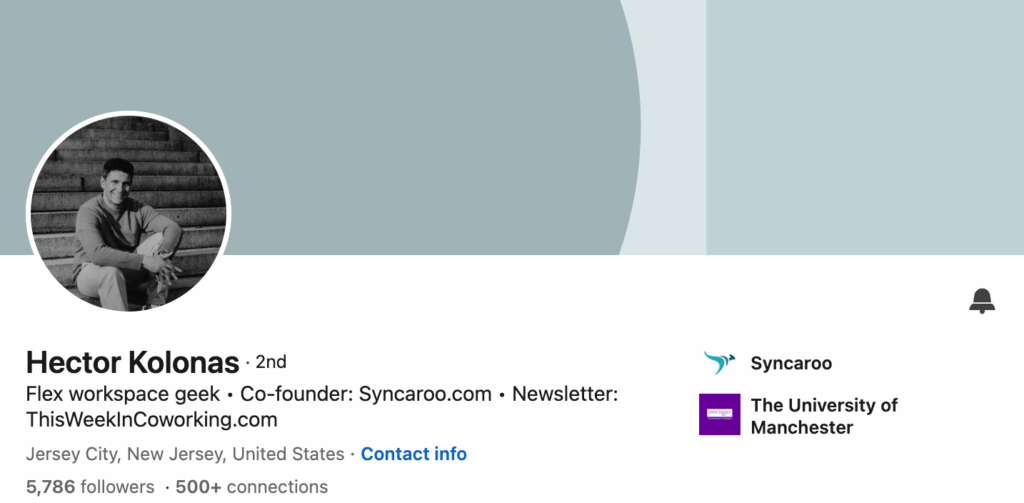Click the 2nd degree connection badge
The image size is (1024, 503).
point(271,362)
